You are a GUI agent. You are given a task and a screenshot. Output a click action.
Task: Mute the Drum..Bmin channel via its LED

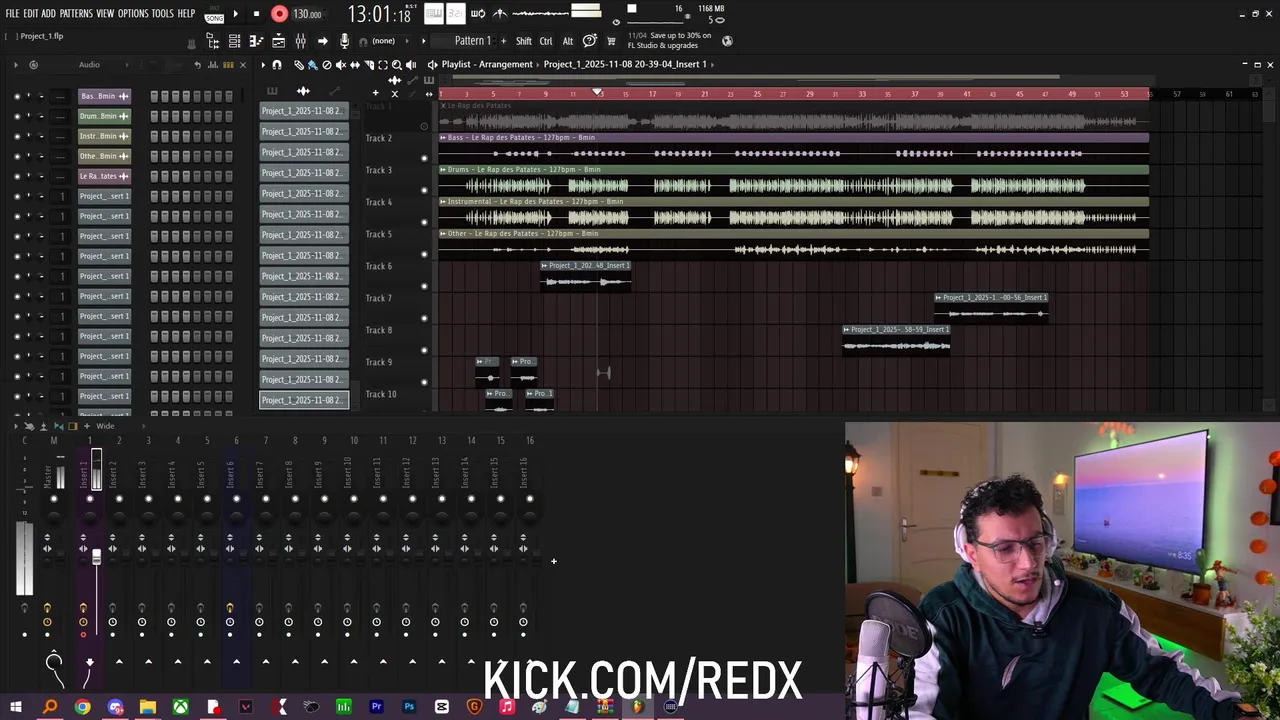tap(16, 116)
